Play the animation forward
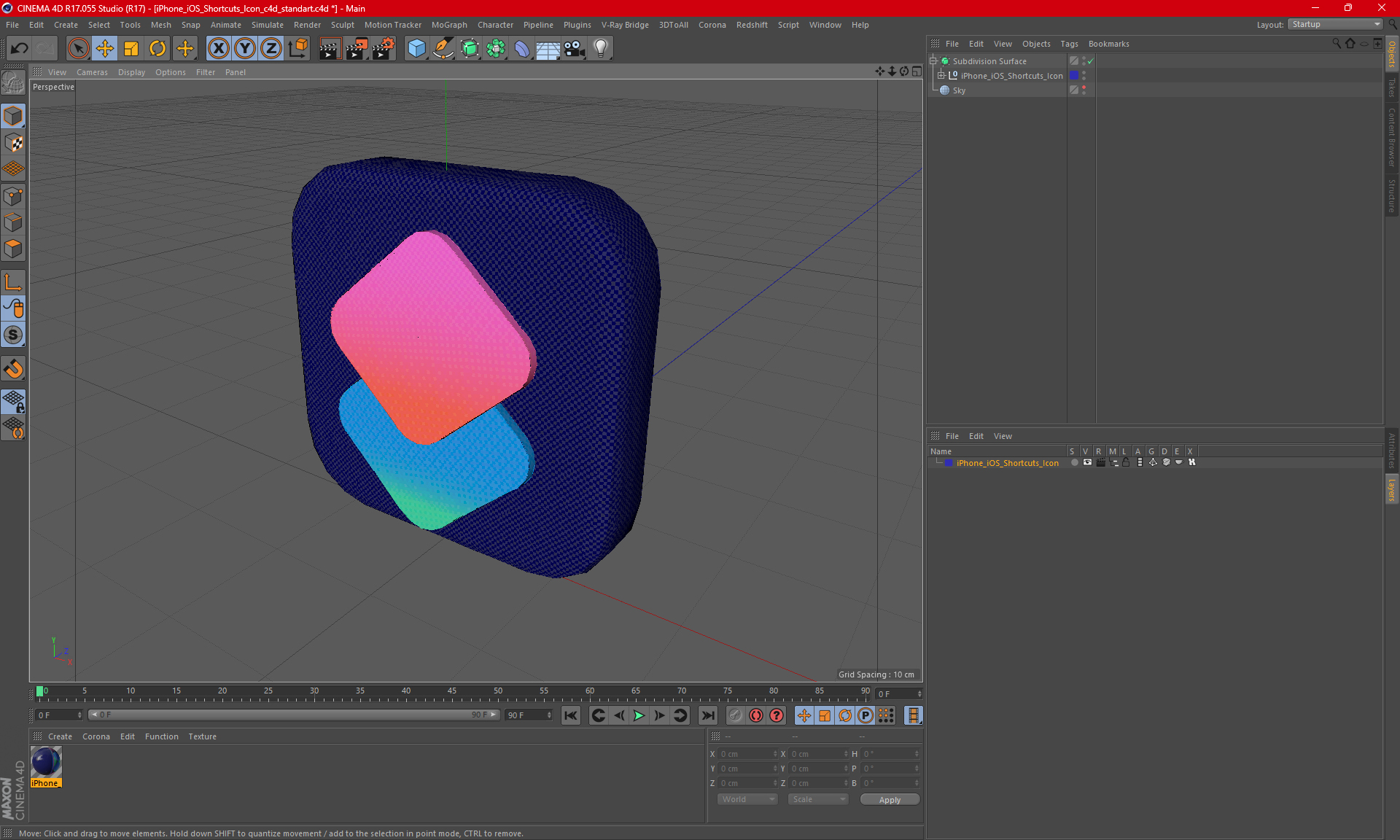This screenshot has height=840, width=1400. (639, 715)
